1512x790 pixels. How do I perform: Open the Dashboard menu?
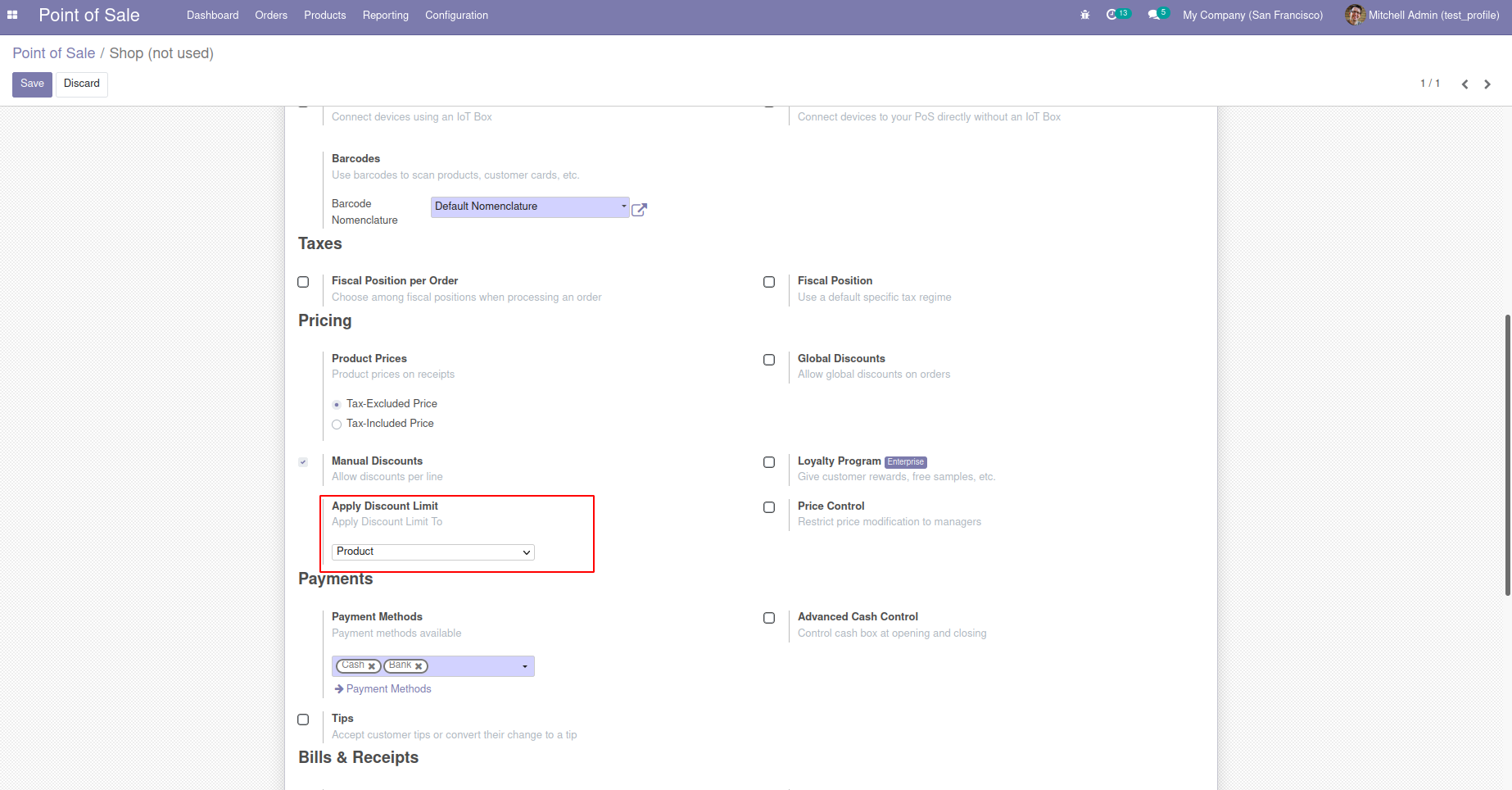coord(213,15)
